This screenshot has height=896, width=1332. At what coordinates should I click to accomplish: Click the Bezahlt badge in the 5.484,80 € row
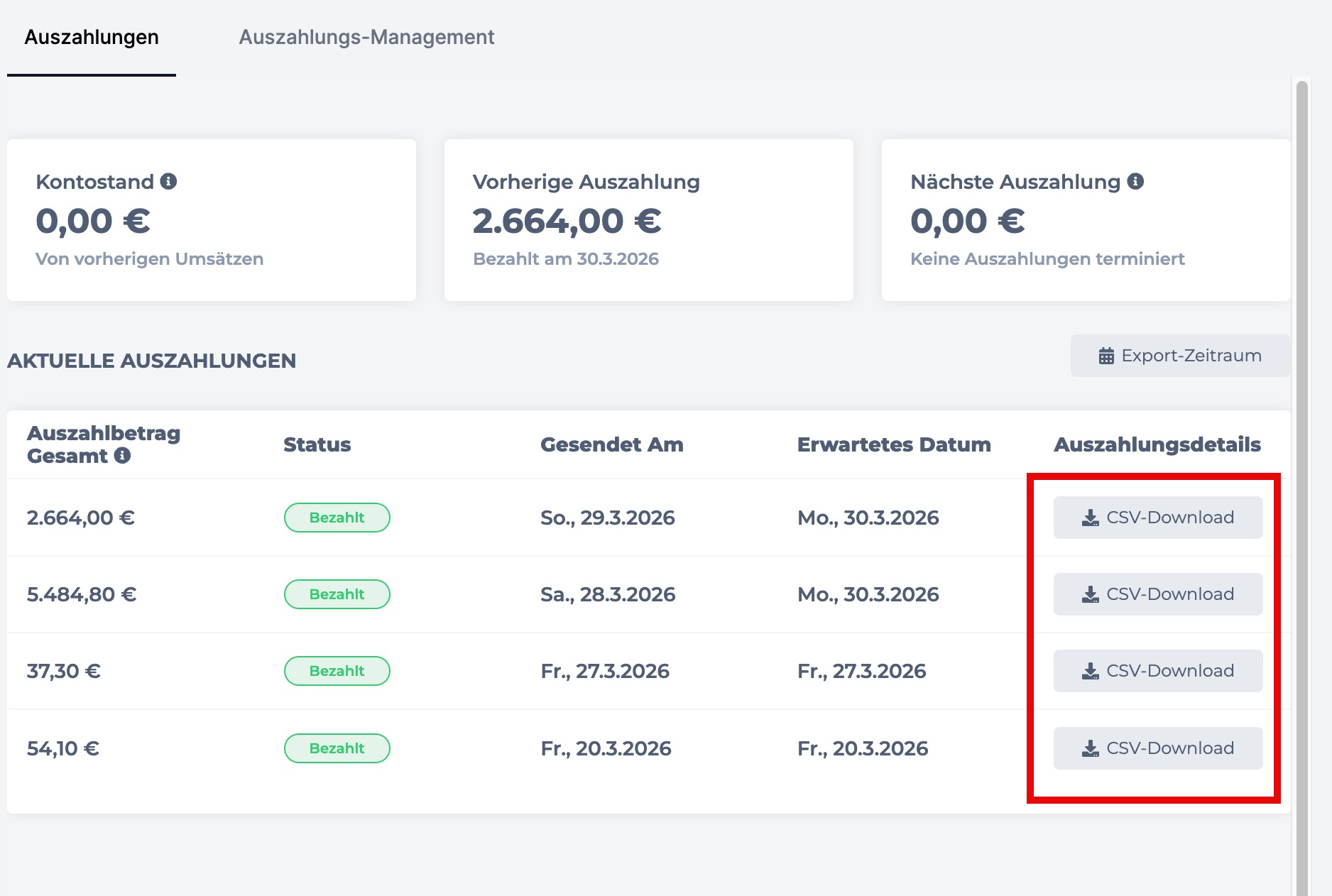337,594
